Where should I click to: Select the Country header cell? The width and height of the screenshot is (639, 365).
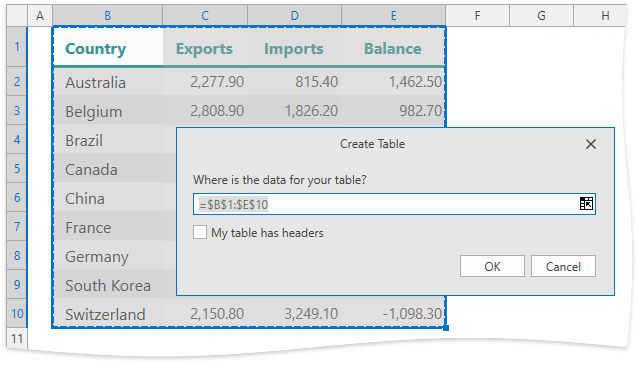tap(108, 47)
